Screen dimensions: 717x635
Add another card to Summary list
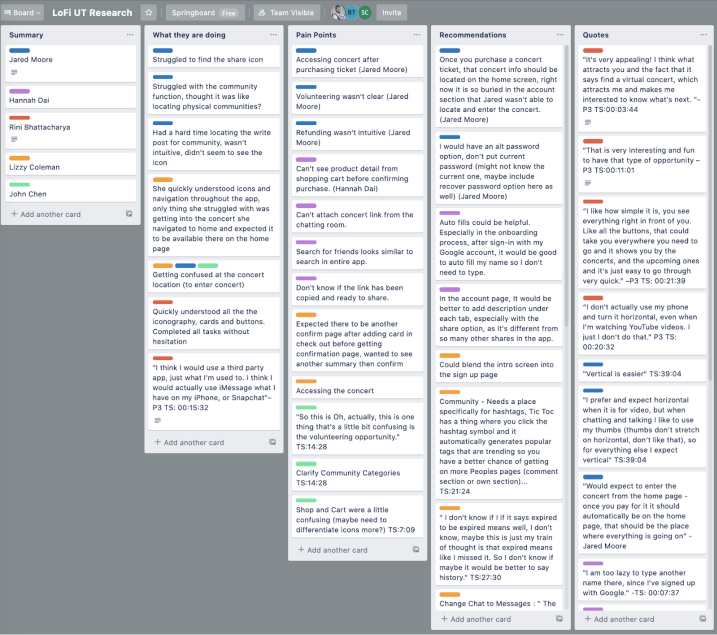coord(46,214)
